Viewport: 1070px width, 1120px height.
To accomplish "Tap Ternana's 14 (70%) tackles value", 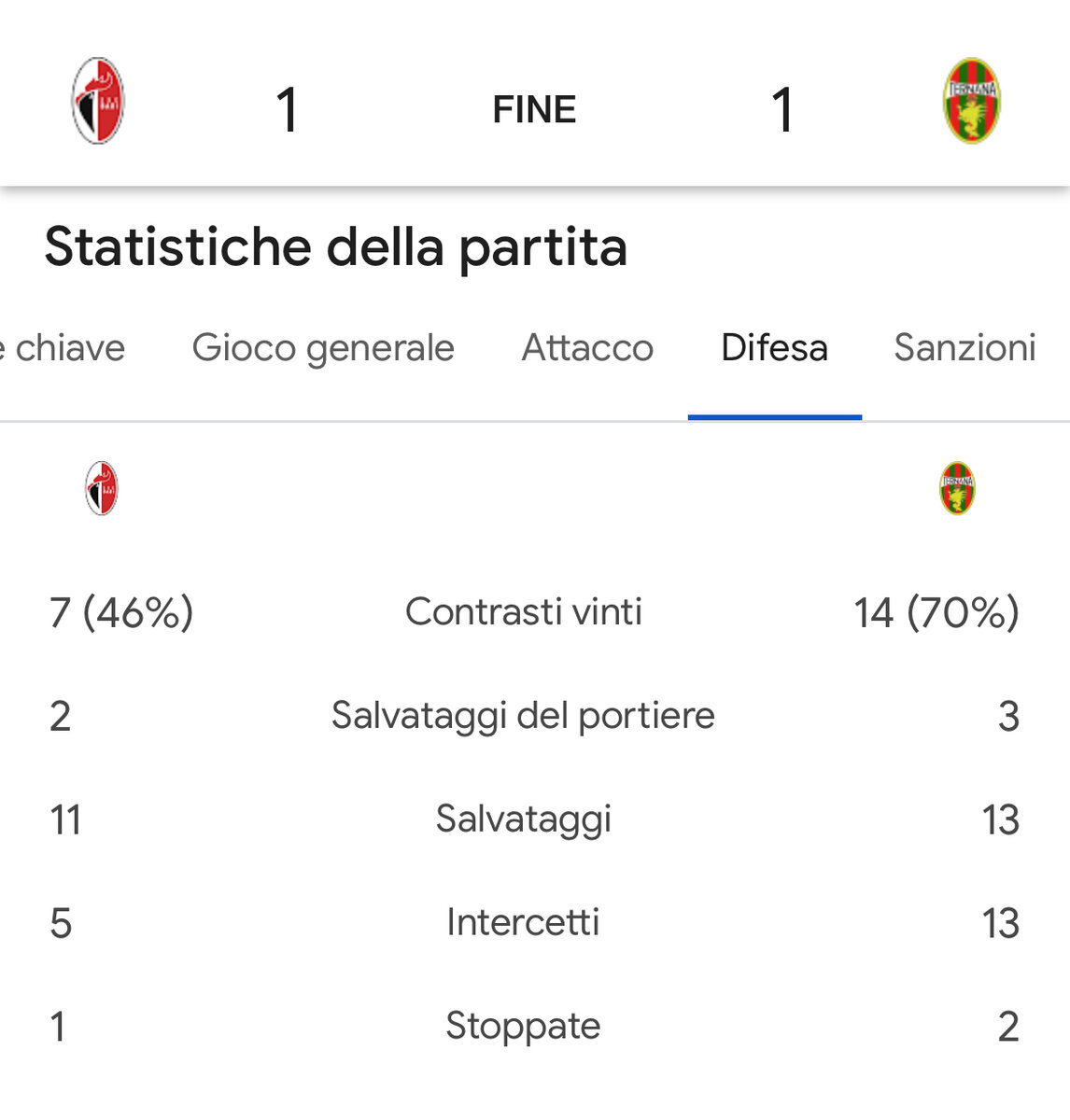I will click(936, 613).
